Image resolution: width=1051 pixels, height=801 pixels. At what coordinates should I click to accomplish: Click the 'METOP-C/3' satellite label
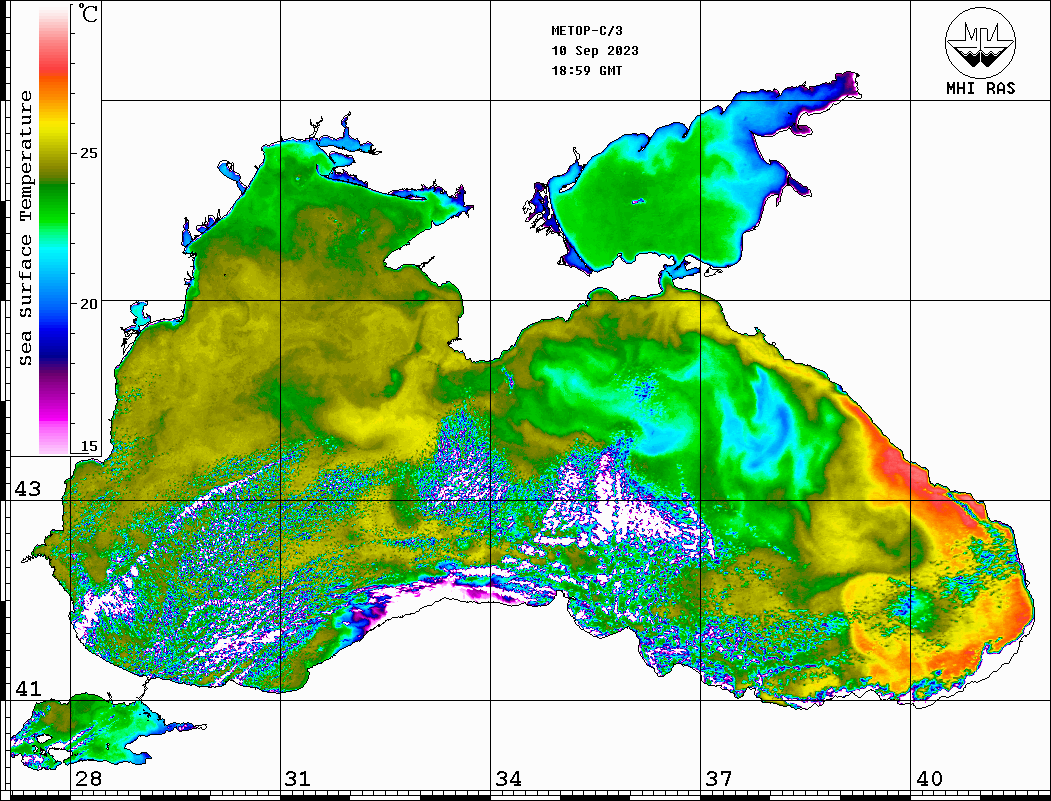[586, 31]
